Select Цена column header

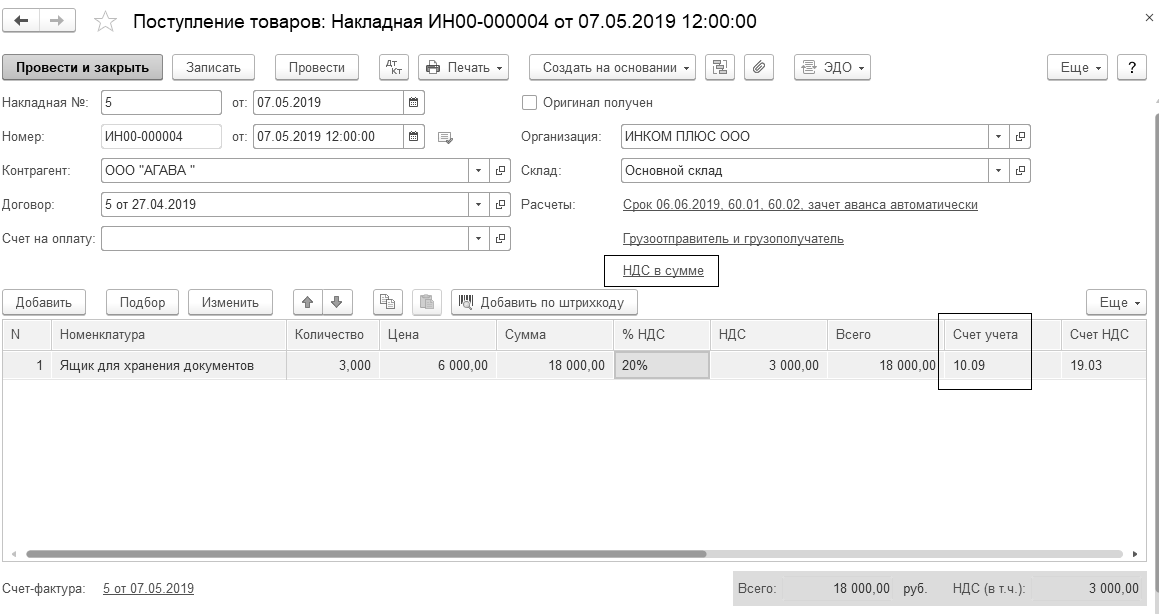(438, 335)
